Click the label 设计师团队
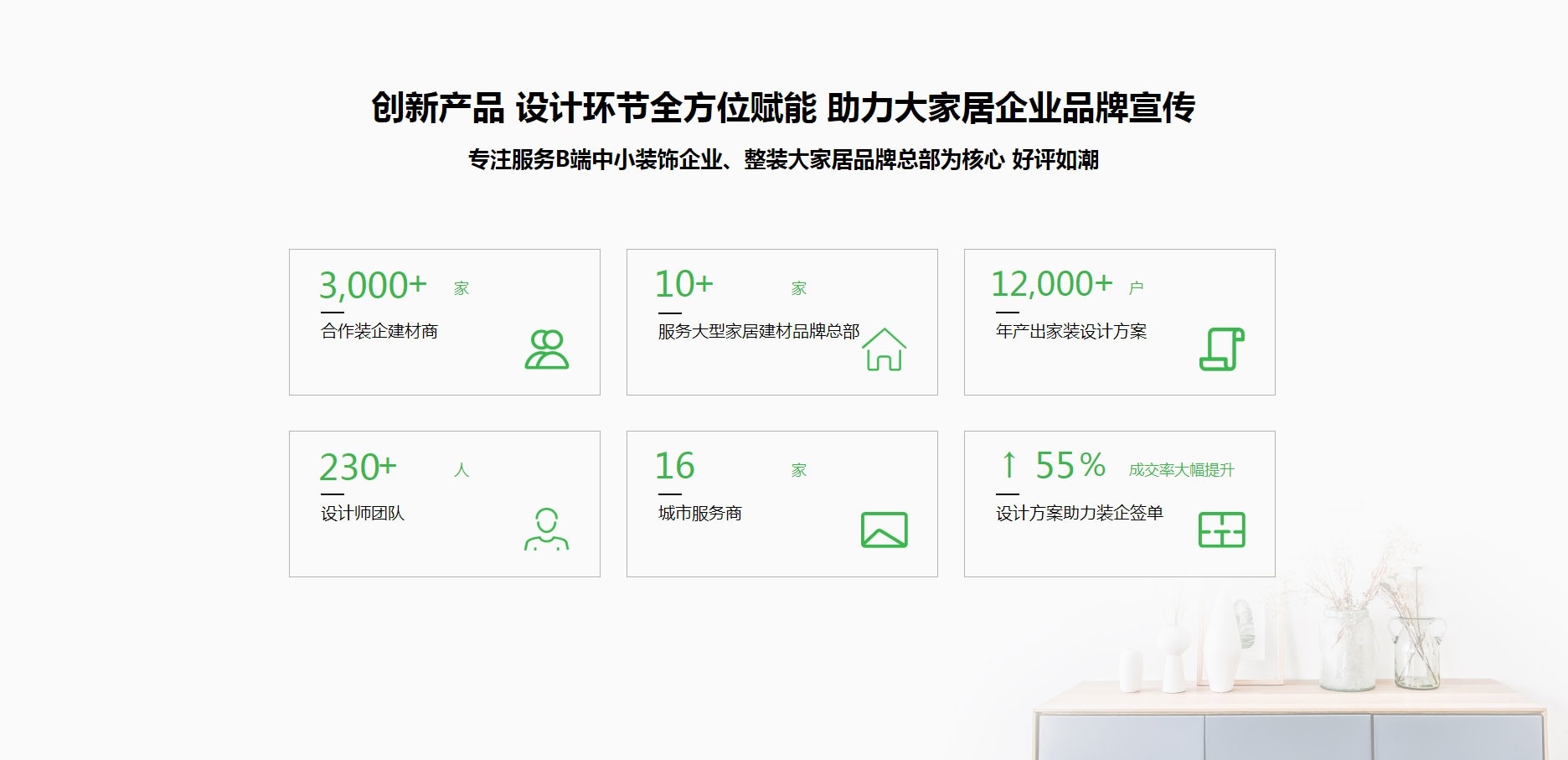This screenshot has width=1568, height=760. pos(363,513)
